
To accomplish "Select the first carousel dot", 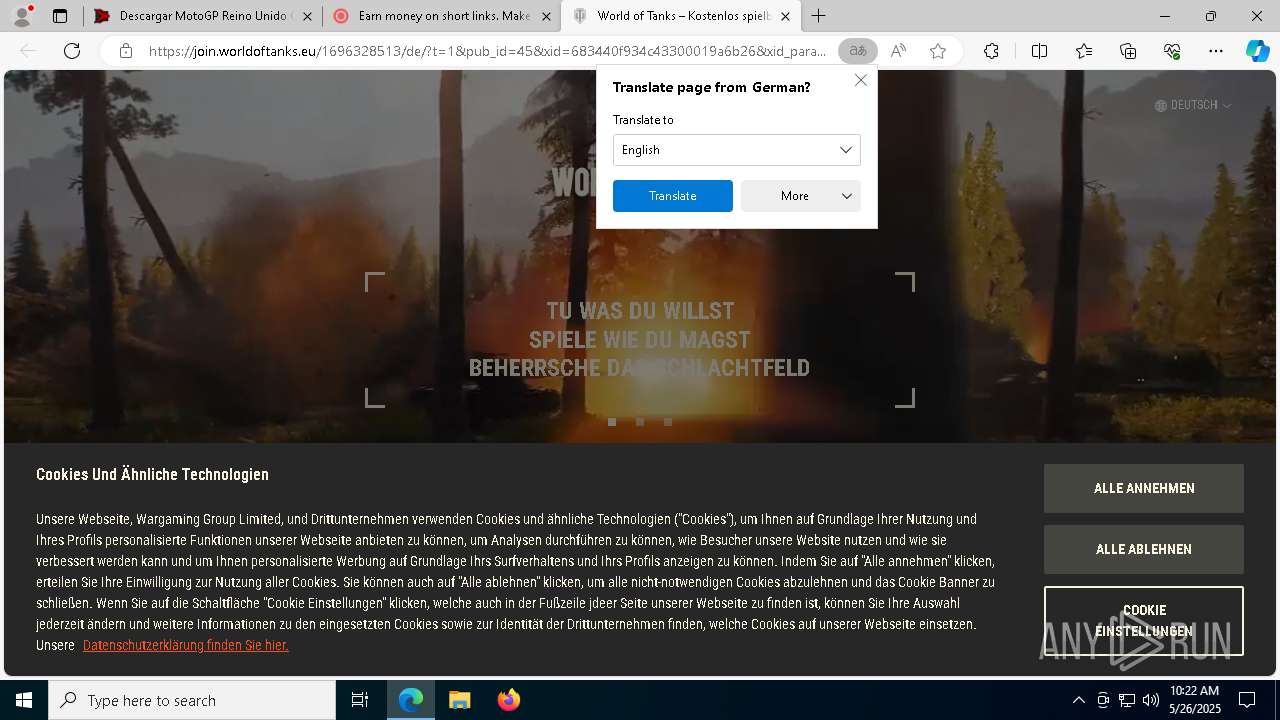I will (612, 422).
